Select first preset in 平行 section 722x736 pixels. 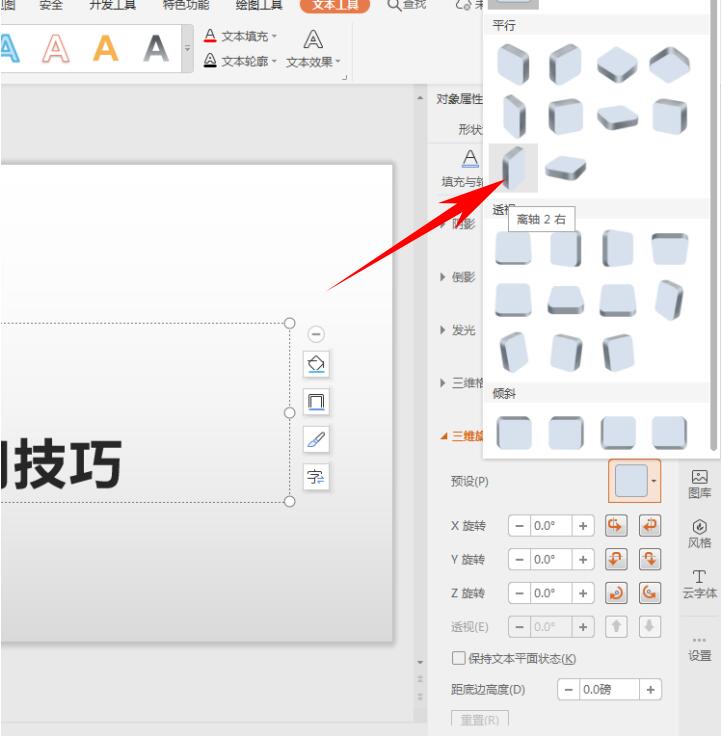tap(513, 64)
